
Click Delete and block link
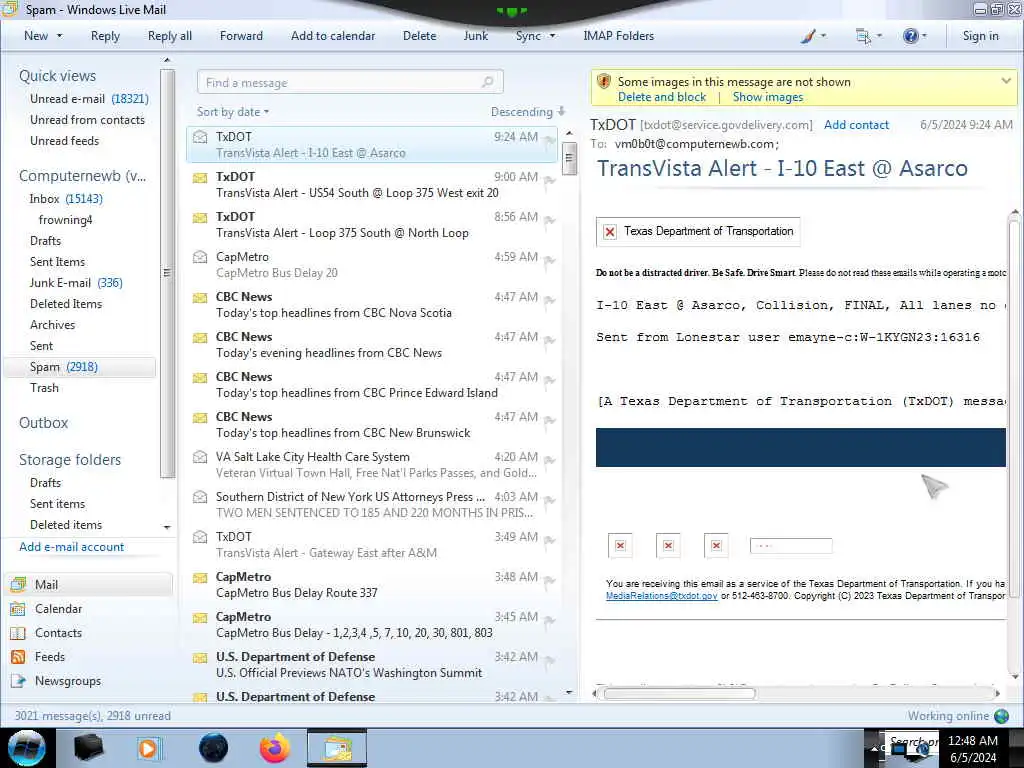(x=662, y=97)
